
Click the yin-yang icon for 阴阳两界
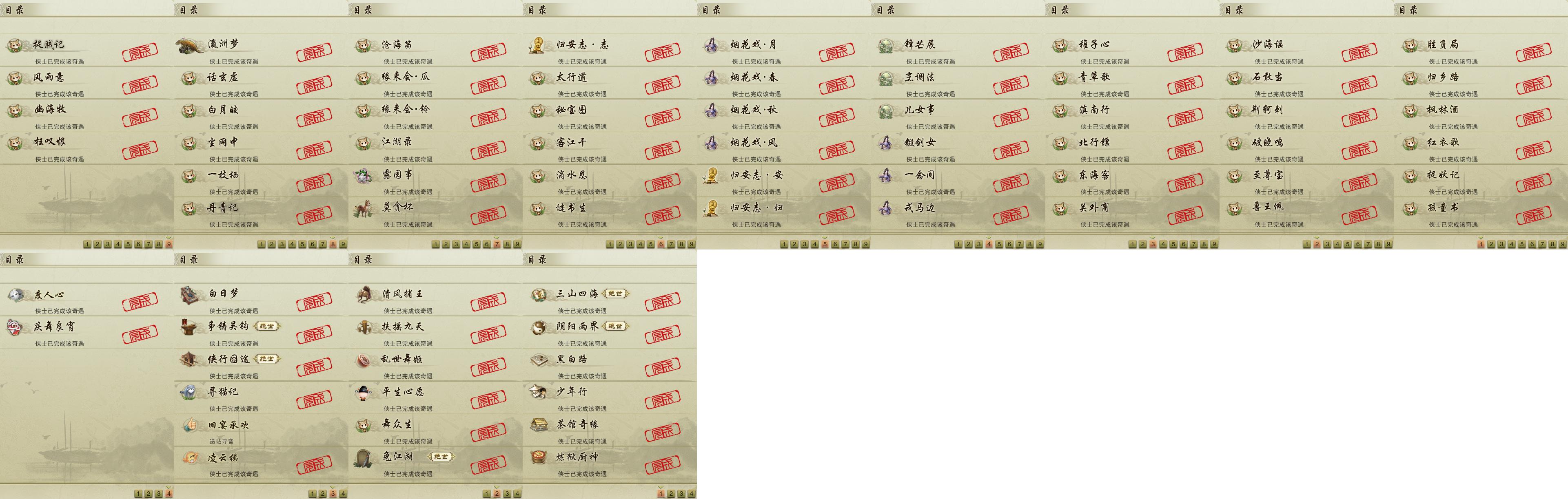(538, 327)
